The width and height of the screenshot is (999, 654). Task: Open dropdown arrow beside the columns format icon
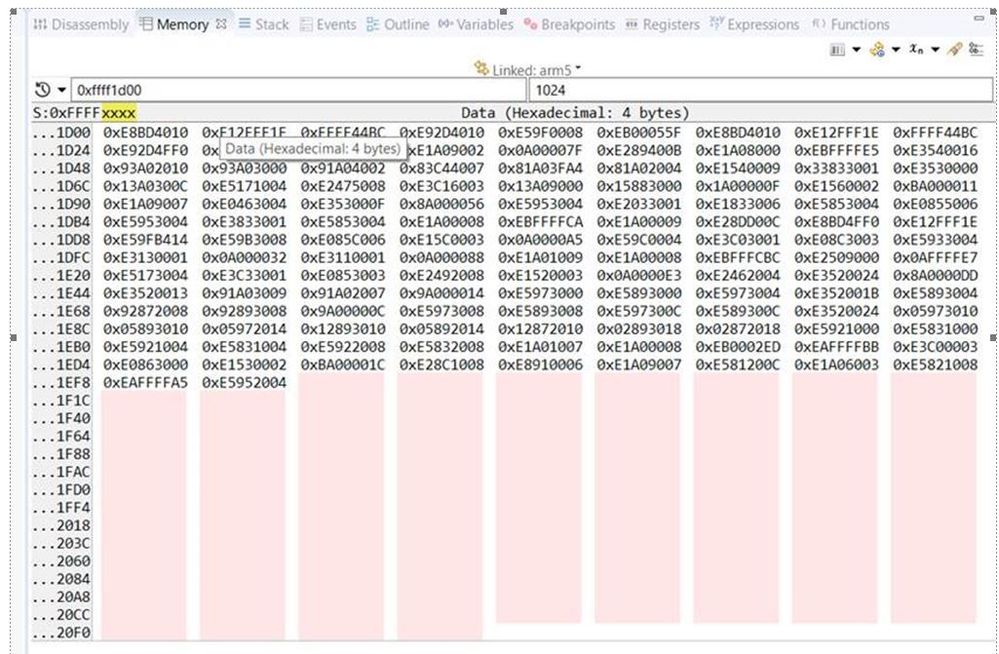pos(856,50)
